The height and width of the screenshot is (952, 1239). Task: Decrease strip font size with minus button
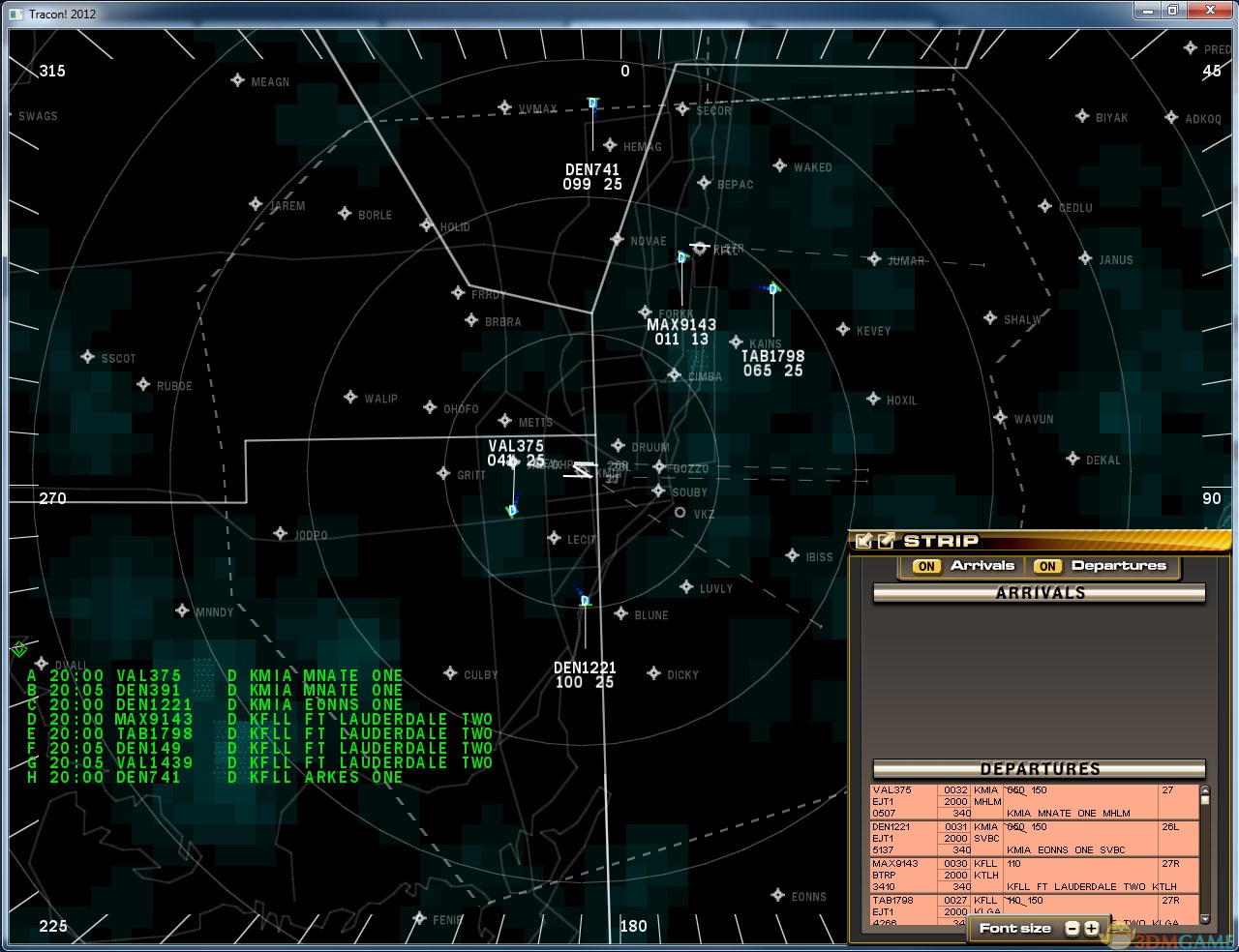1072,929
